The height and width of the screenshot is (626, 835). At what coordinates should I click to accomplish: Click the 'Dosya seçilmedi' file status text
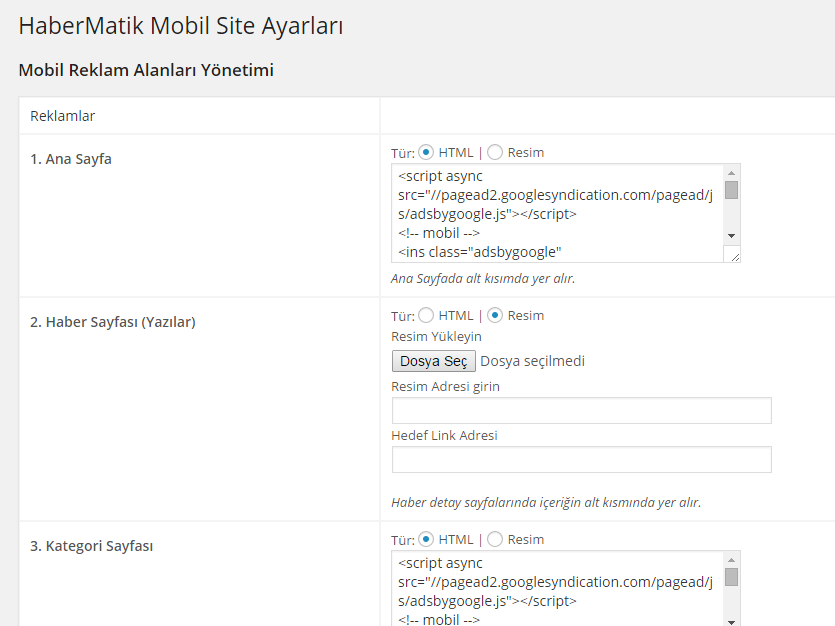tap(533, 361)
